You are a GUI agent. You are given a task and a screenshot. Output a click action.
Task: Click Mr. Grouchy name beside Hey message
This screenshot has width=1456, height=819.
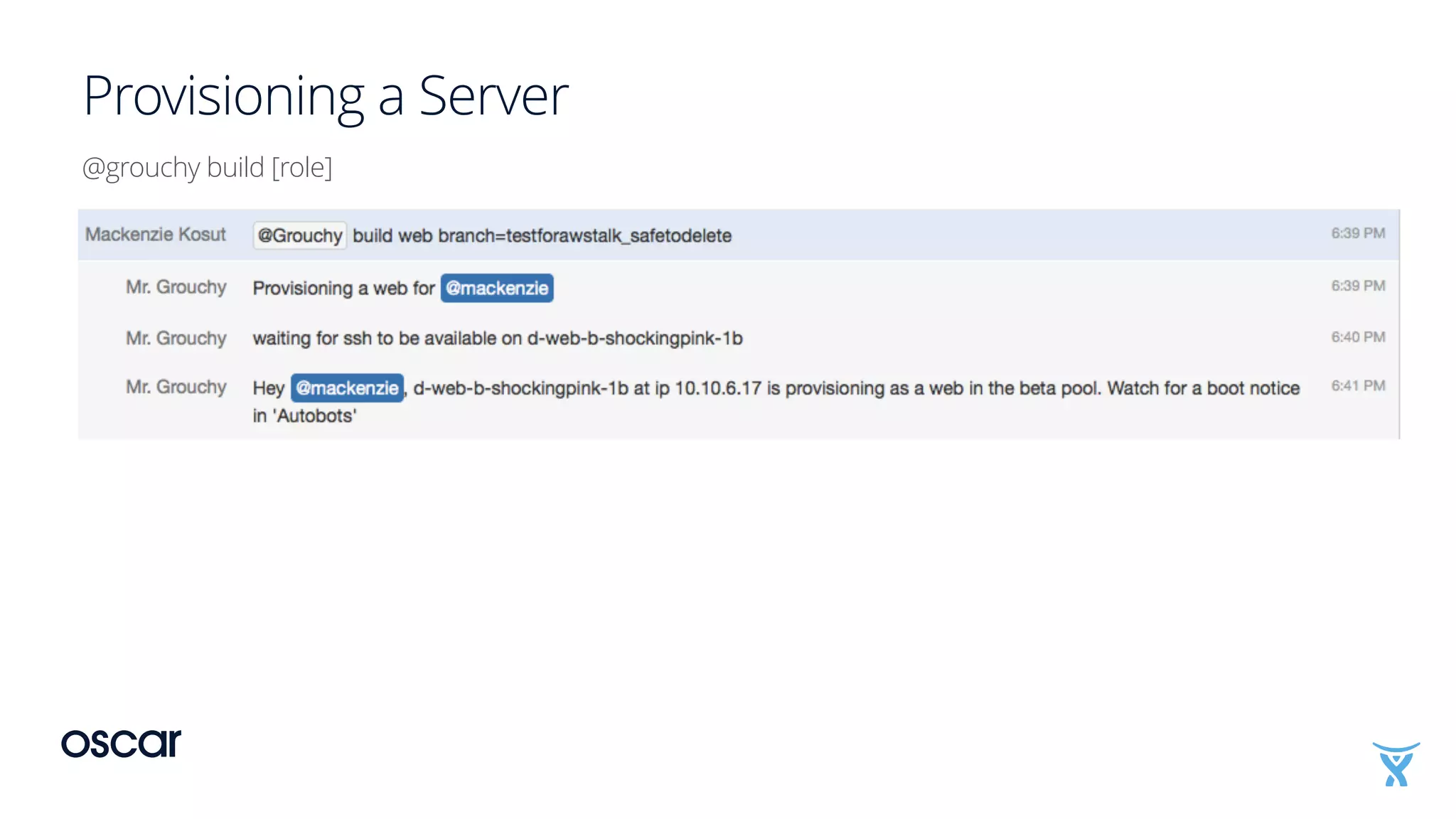[176, 387]
